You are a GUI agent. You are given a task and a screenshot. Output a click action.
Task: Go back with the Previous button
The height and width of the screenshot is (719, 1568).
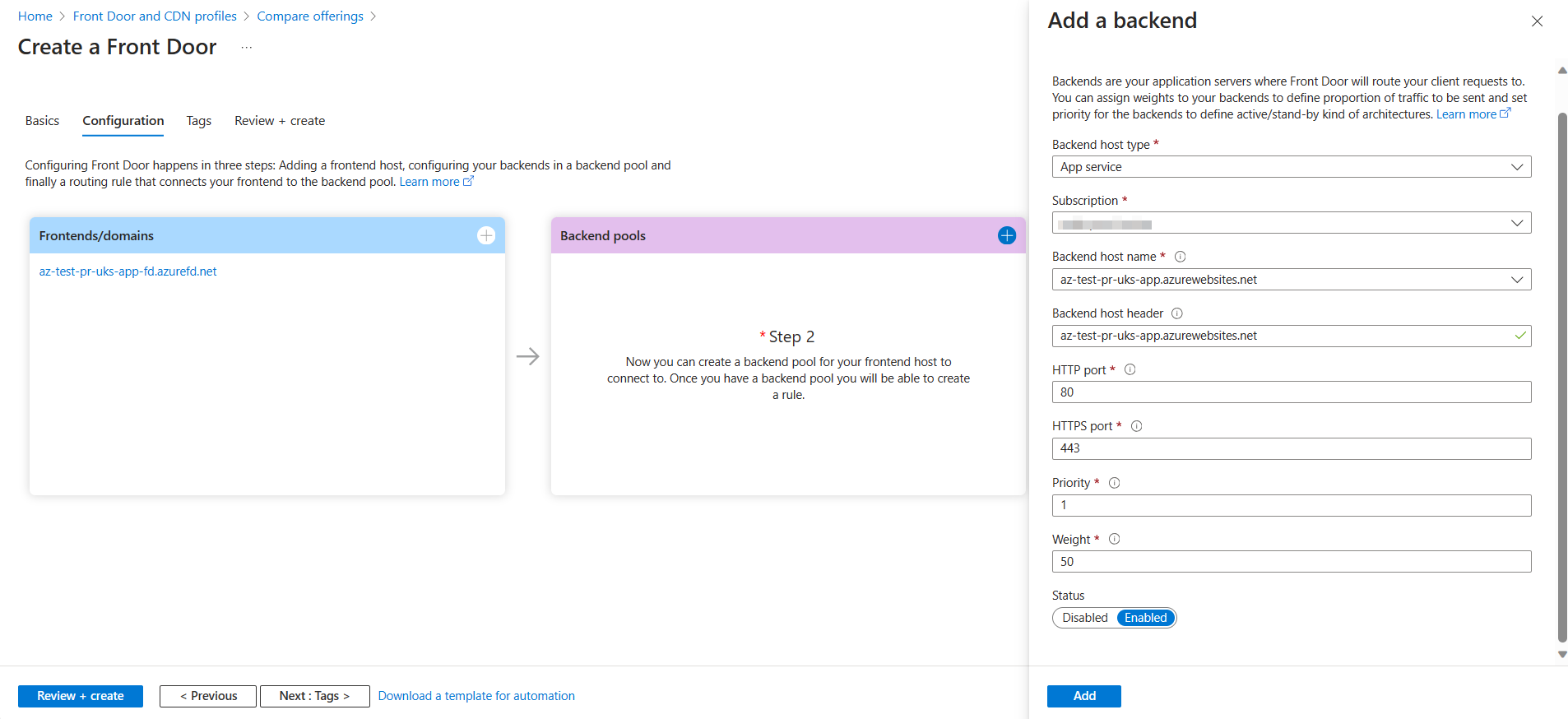(208, 696)
